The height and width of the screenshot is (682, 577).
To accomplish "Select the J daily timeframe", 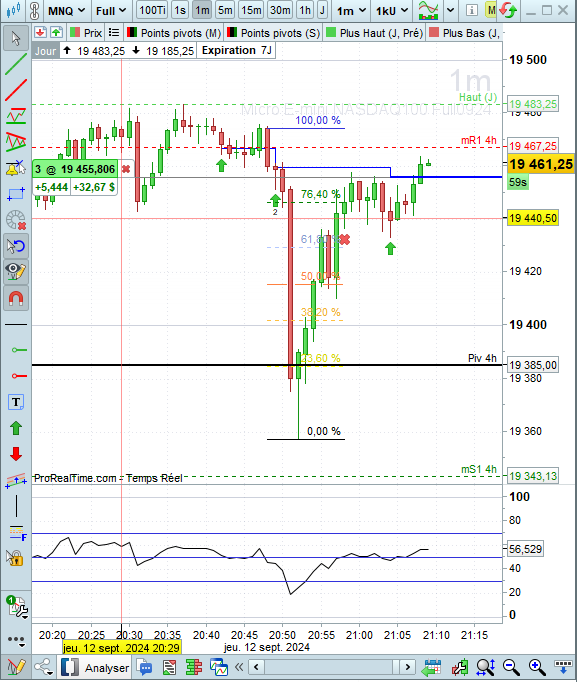I will [322, 10].
